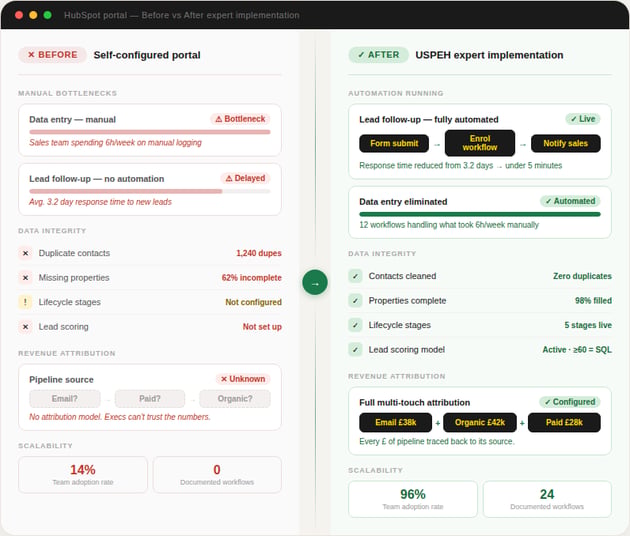Click the green AFTER badge
Screen dimensions: 630x536
coord(378,55)
